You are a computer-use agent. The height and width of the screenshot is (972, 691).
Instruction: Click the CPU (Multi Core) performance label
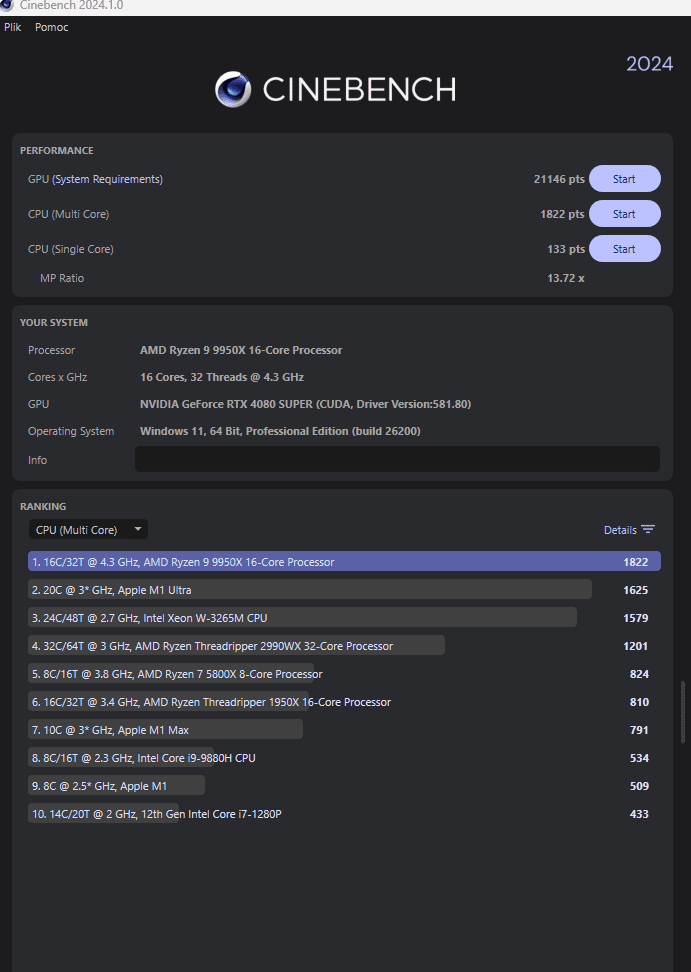pos(68,214)
